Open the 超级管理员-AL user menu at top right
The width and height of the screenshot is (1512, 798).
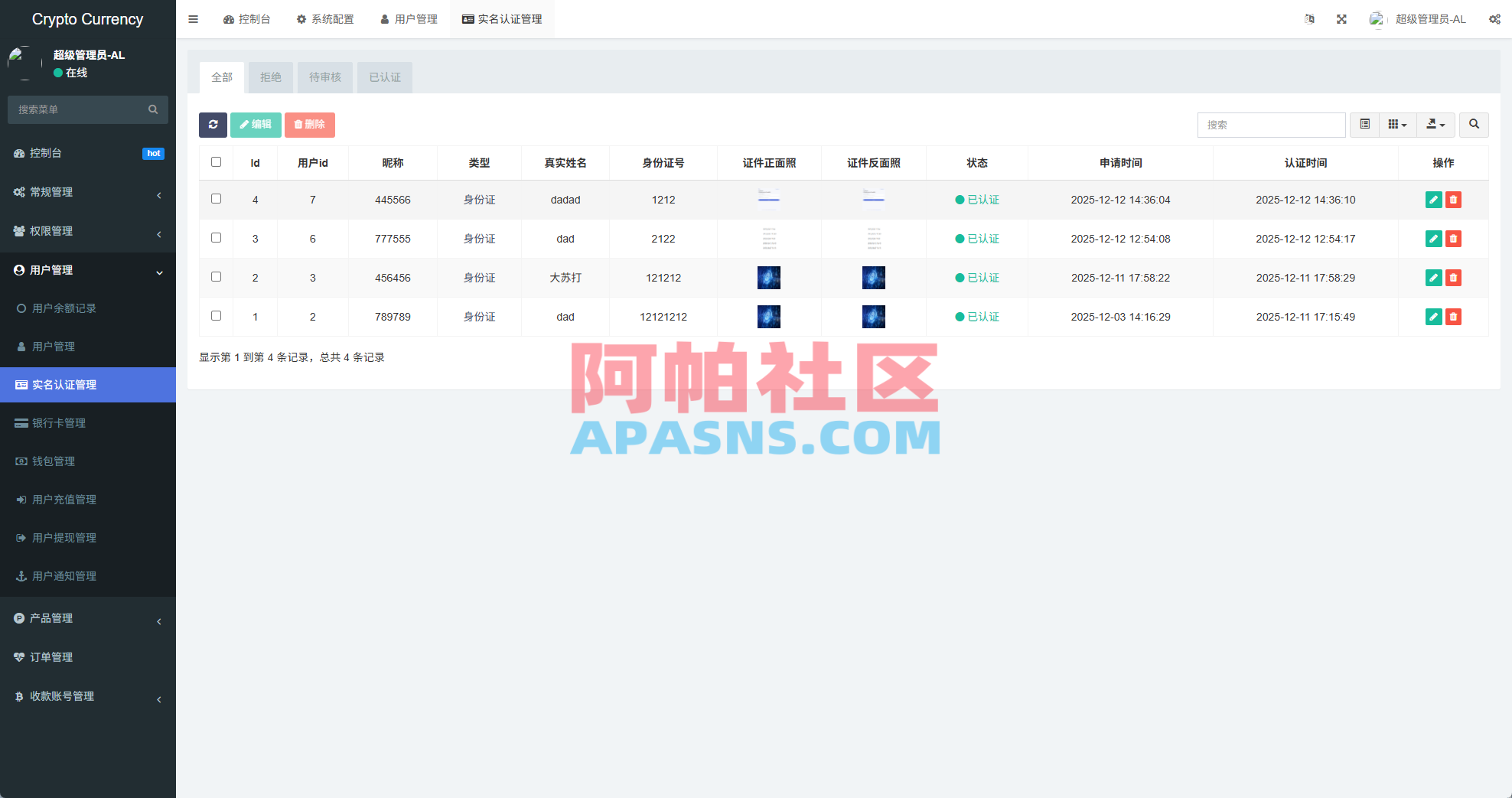click(1418, 19)
